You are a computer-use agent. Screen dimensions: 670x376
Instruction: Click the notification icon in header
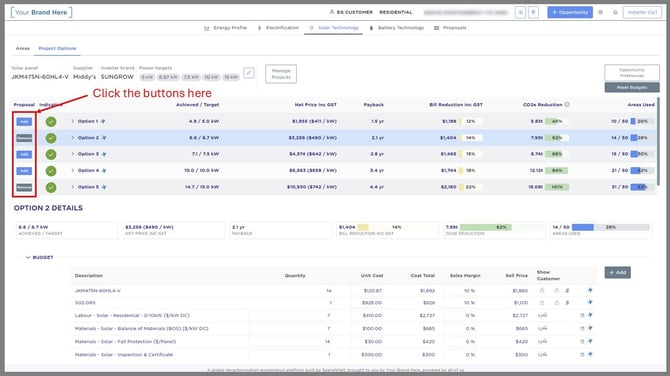[615, 12]
